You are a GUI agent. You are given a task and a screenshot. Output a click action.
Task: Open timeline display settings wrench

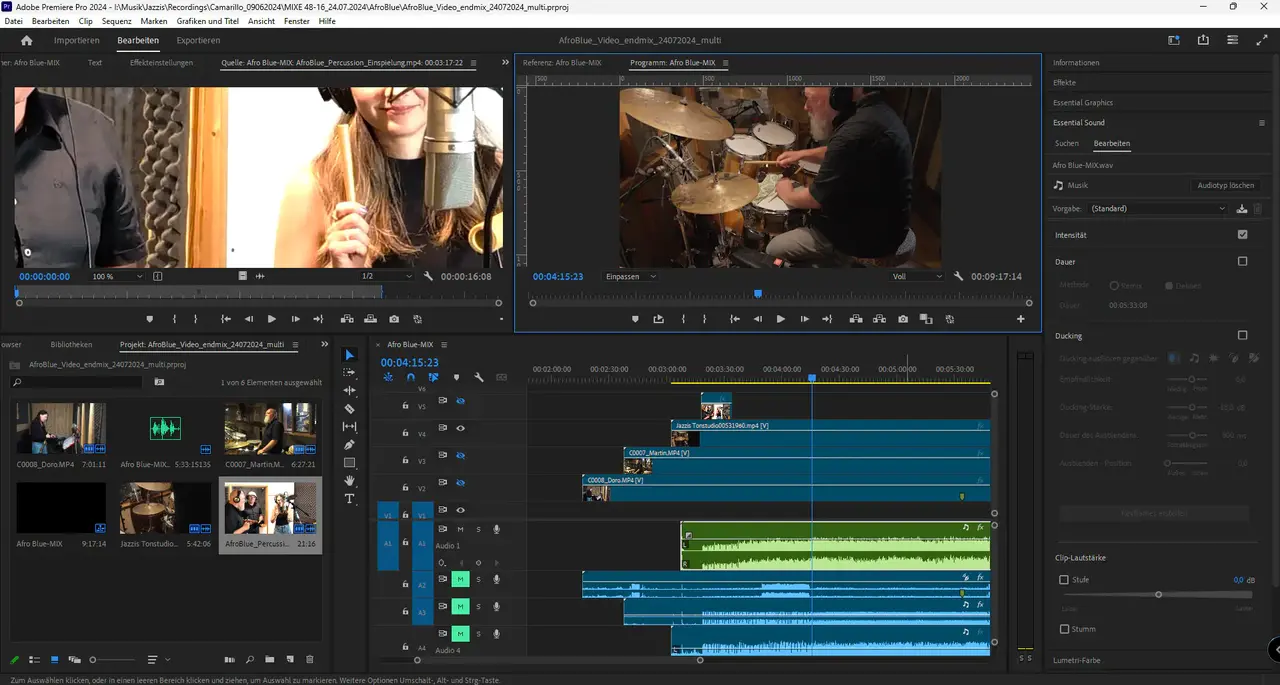(x=479, y=377)
